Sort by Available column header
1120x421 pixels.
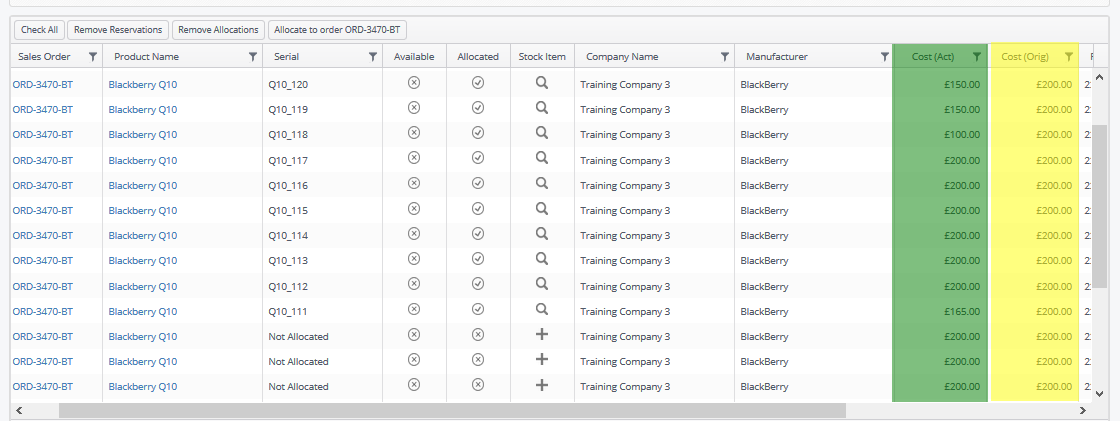(414, 56)
